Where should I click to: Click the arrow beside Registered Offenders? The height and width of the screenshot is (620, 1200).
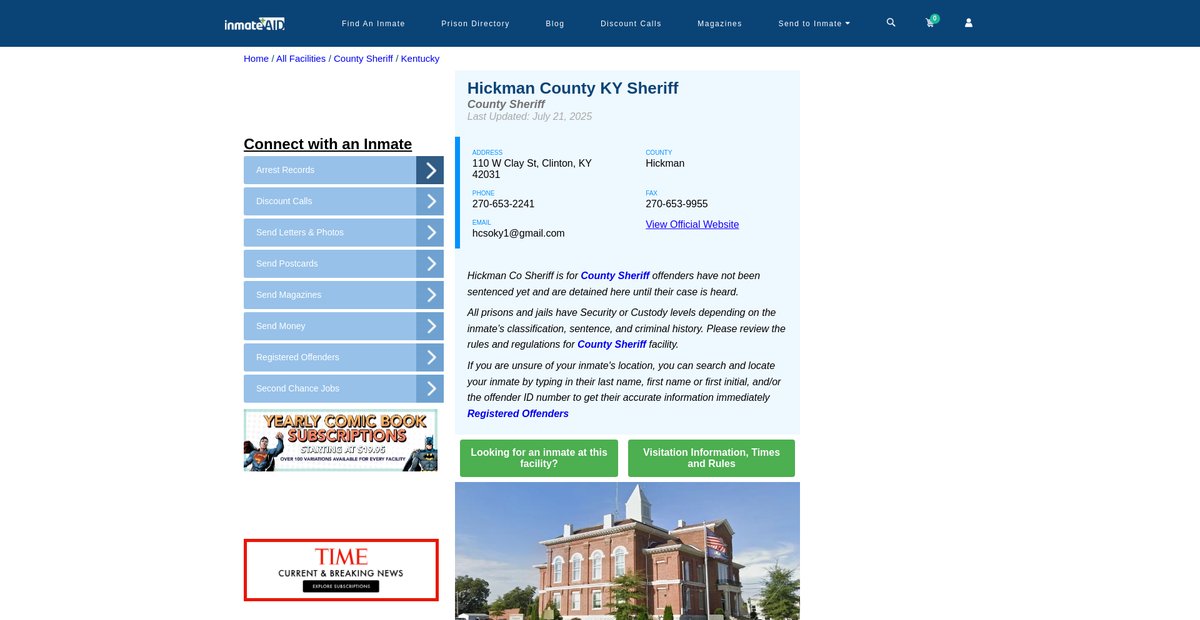[x=430, y=357]
